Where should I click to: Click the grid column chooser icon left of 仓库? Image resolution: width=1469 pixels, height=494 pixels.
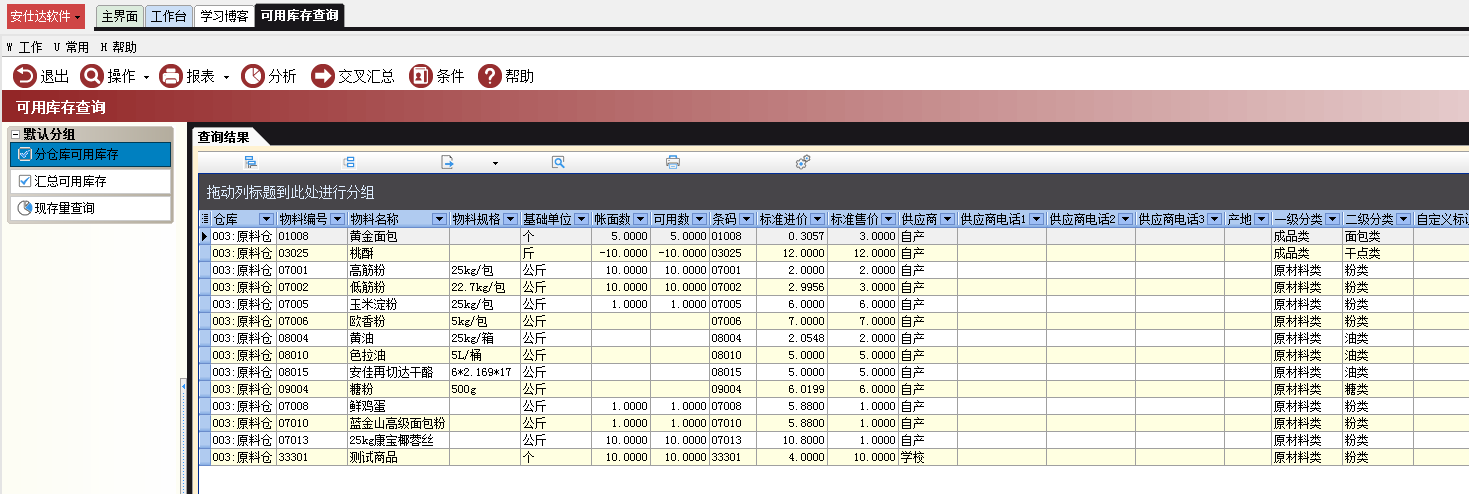205,219
